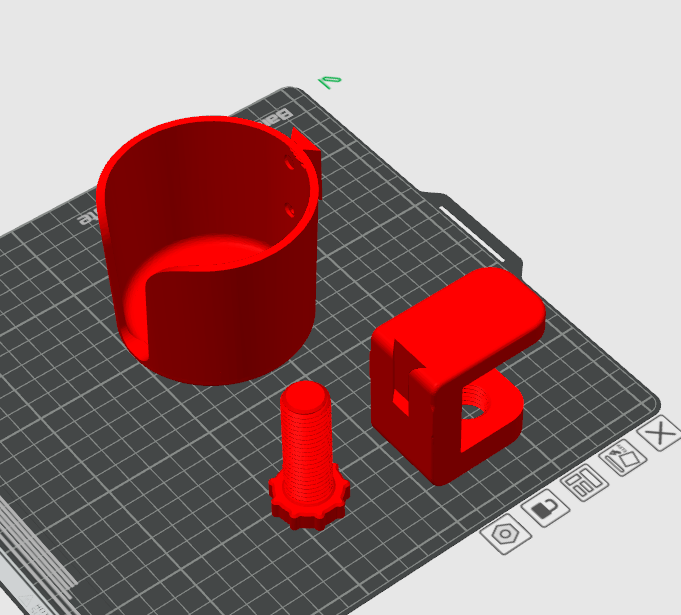Select the threaded bolt shaft model
681x615 pixels.
pyautogui.click(x=306, y=443)
